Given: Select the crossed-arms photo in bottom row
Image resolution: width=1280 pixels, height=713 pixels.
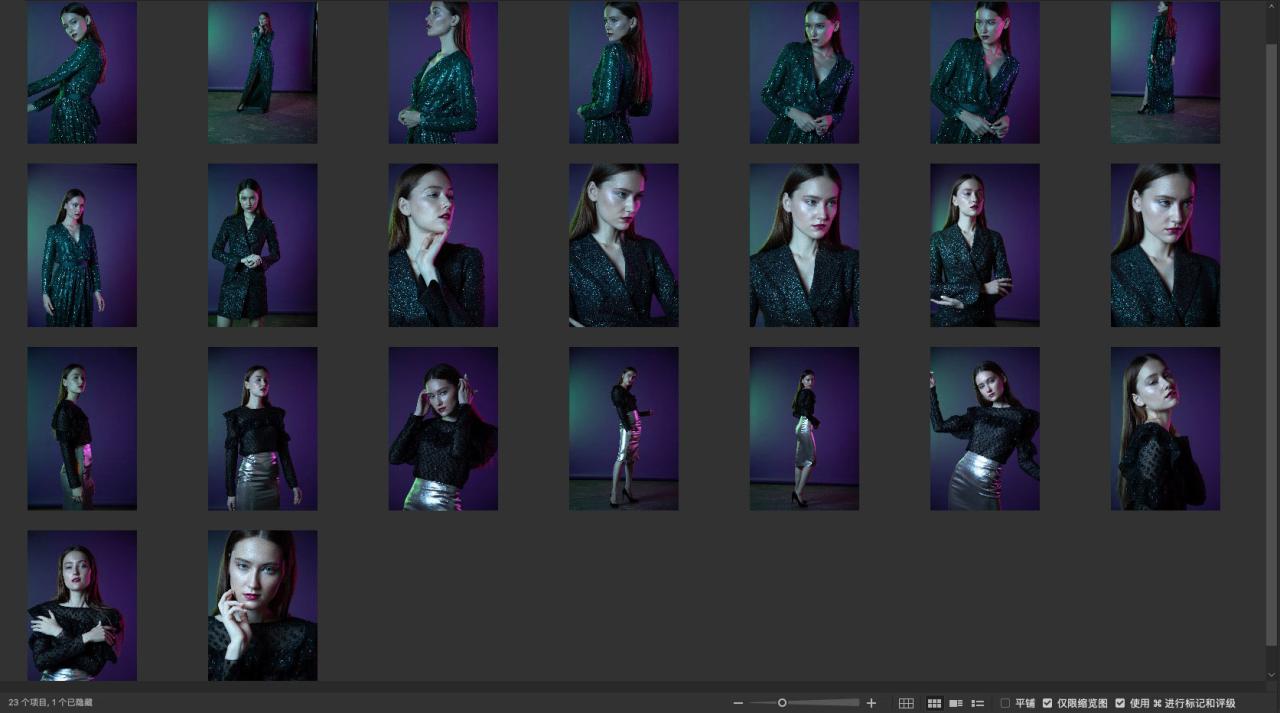Looking at the screenshot, I should tap(82, 605).
